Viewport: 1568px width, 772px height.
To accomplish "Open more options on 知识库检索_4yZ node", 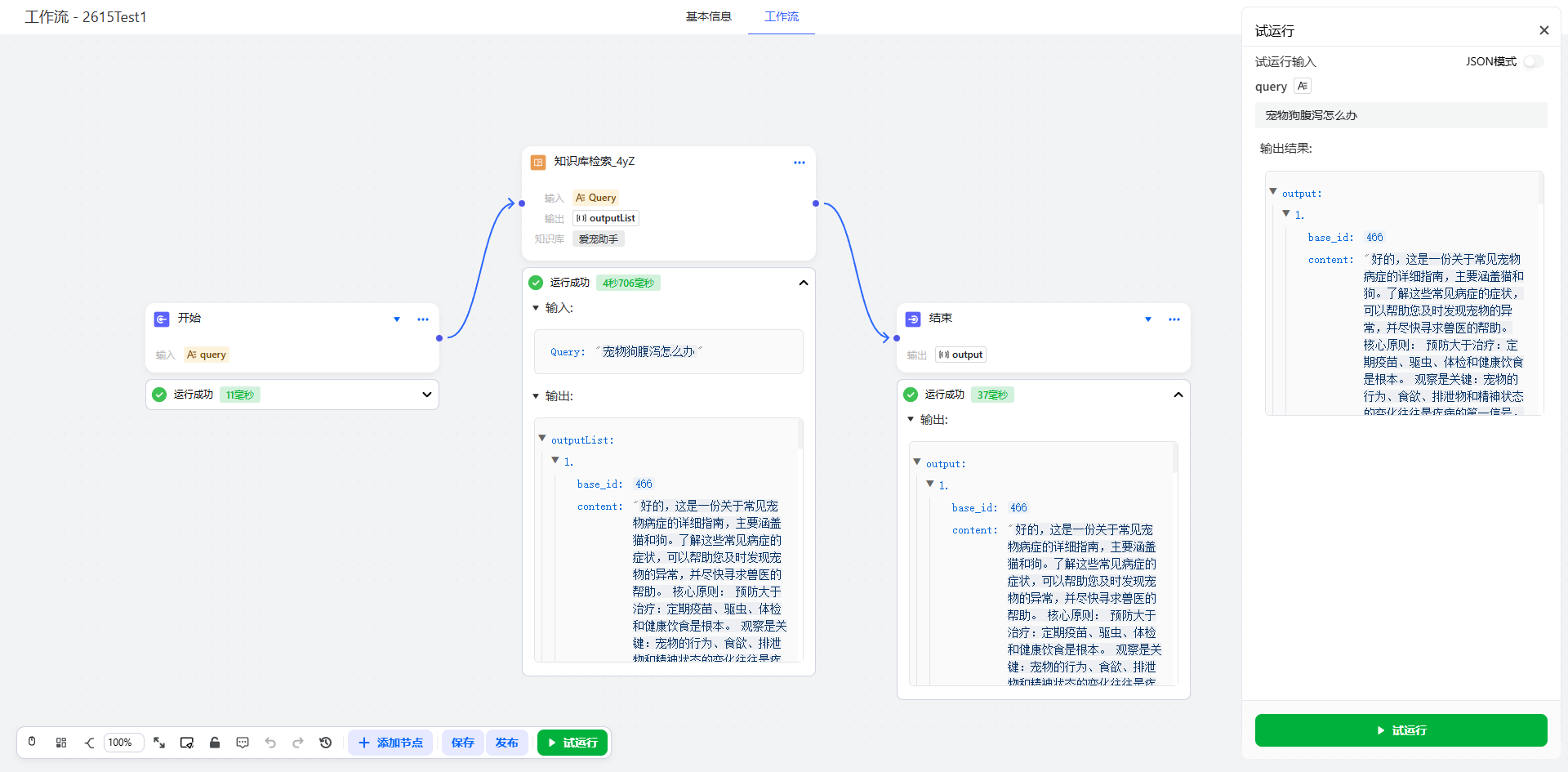I will (x=799, y=163).
